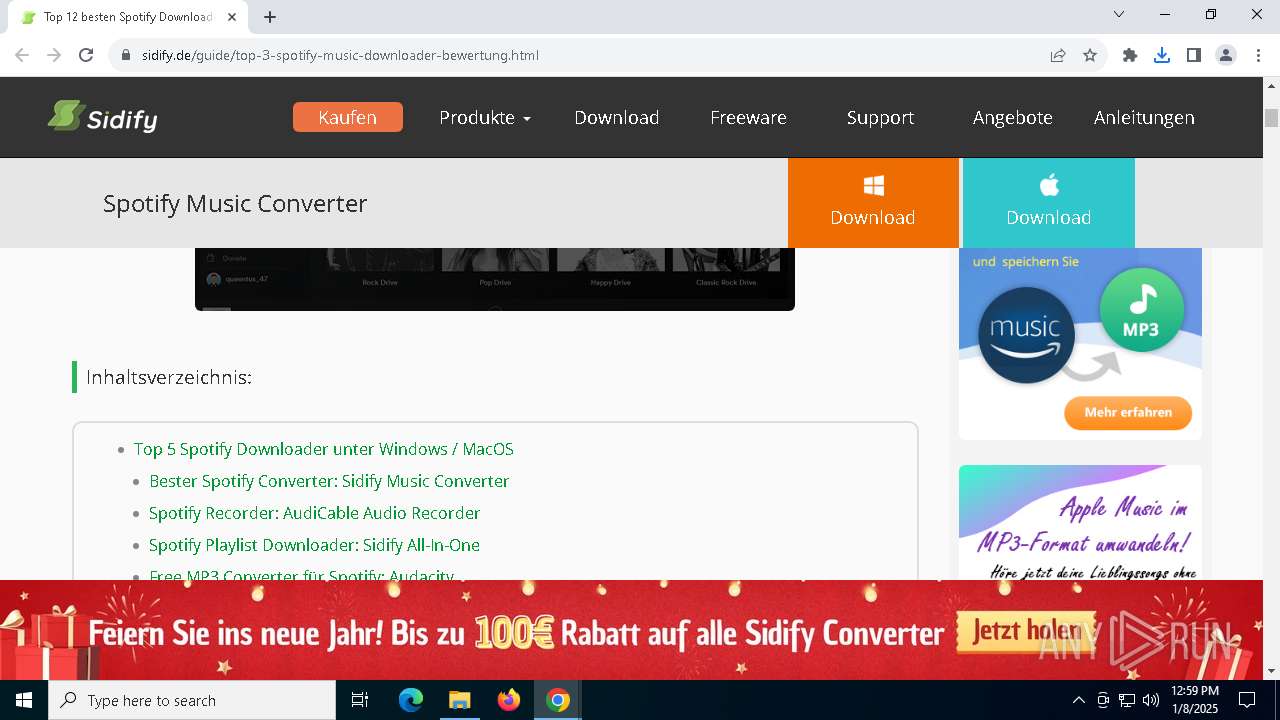Click the Spotify Music Converter heading
Viewport: 1280px width, 720px height.
tap(235, 203)
